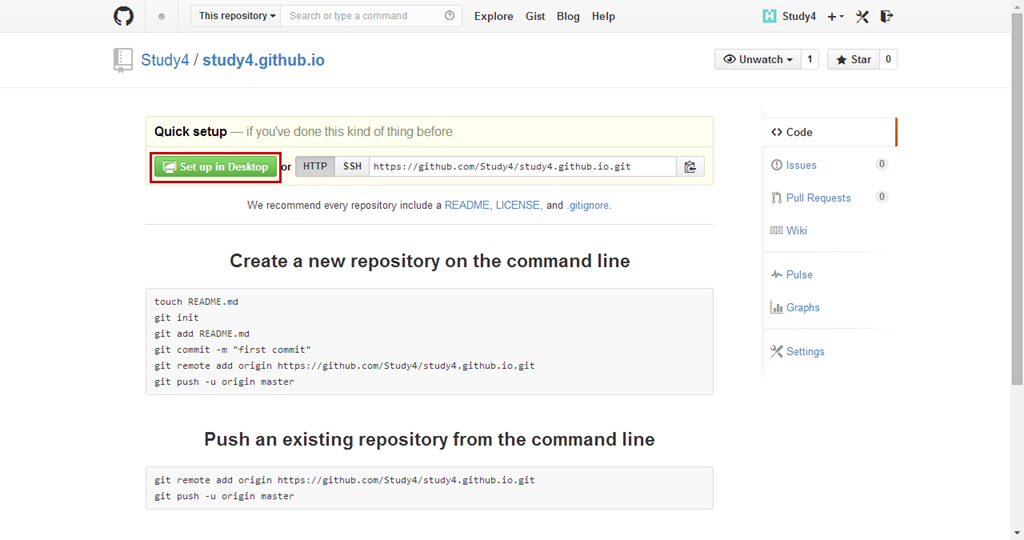Screen dimensions: 1024x540
Task: Open the Pull Requests sidebar tab
Action: pos(818,198)
